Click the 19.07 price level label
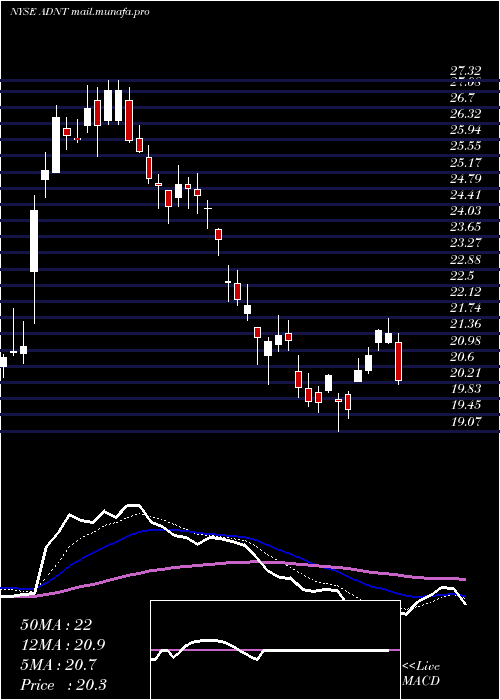This screenshot has height=700, width=500. tap(465, 421)
